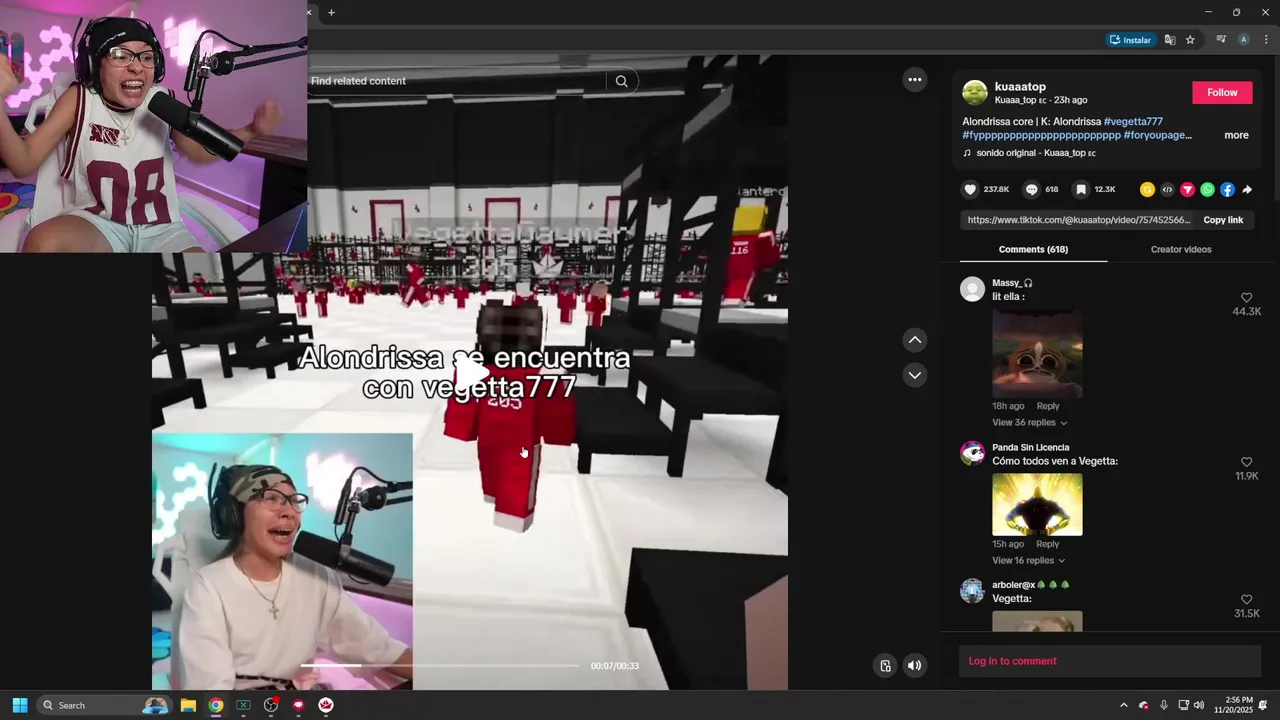Image resolution: width=1280 pixels, height=720 pixels.
Task: Expand View 16 replies
Action: click(1028, 560)
